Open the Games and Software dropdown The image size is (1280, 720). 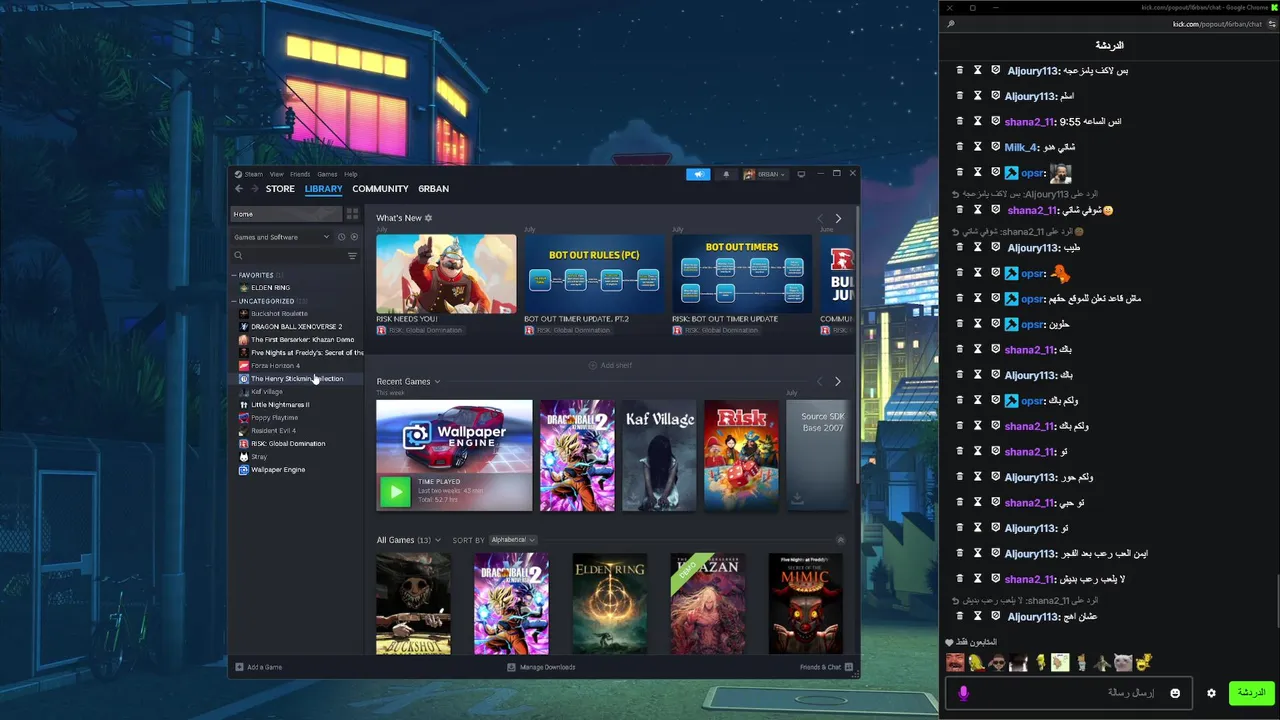[x=281, y=237]
